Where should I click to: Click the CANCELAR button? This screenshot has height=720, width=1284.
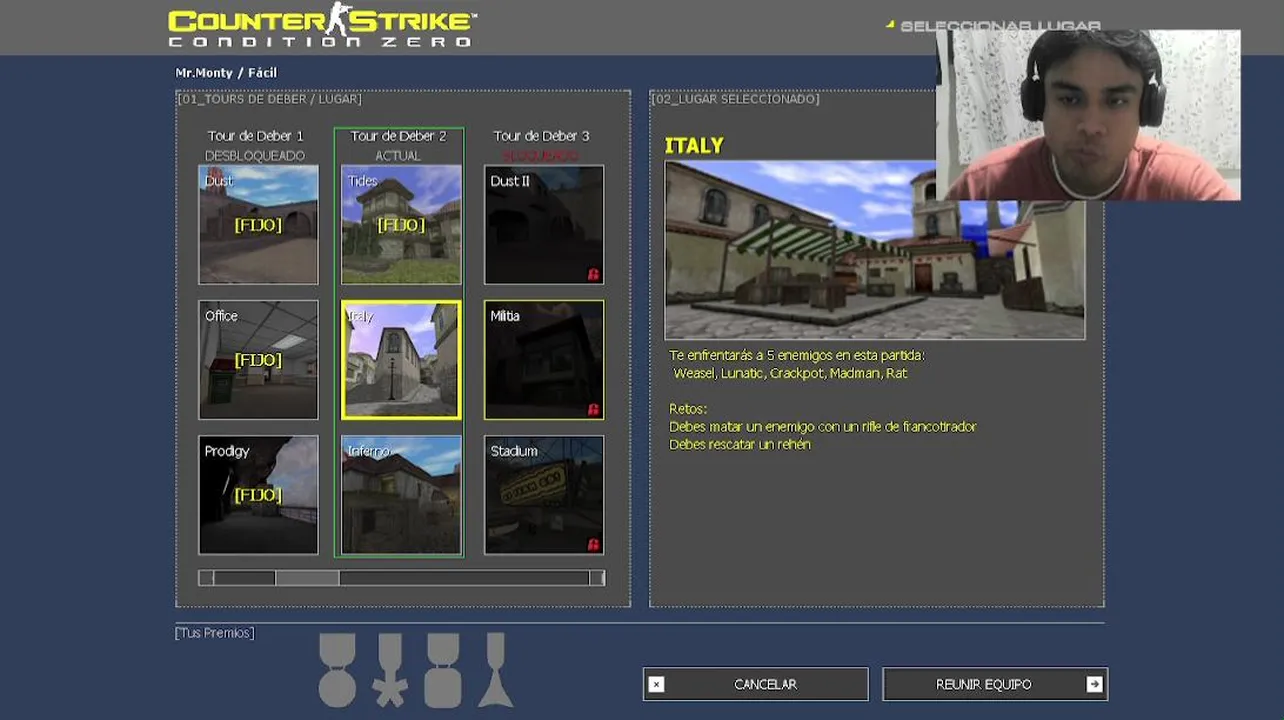click(x=755, y=685)
